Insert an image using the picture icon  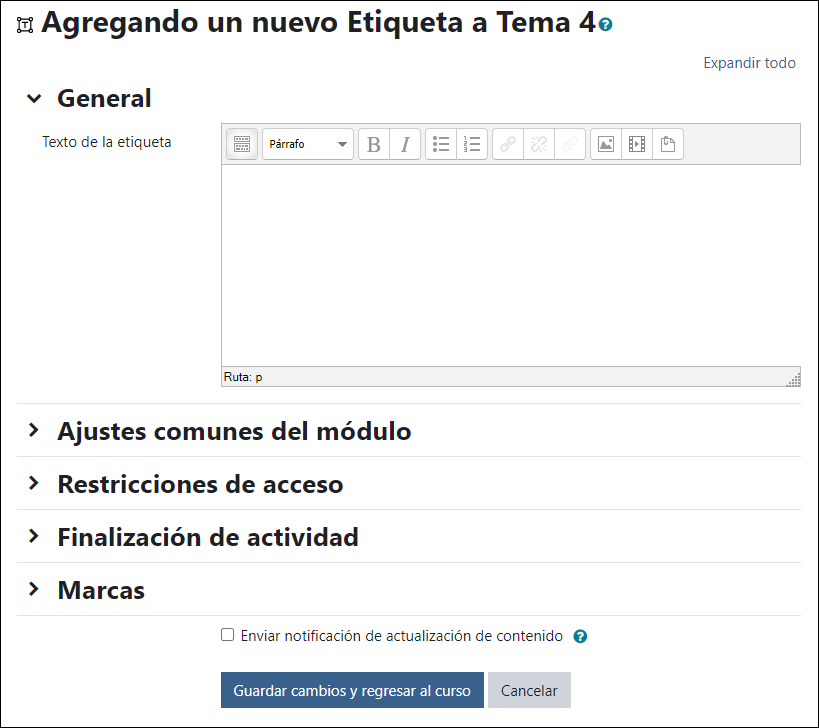(606, 144)
